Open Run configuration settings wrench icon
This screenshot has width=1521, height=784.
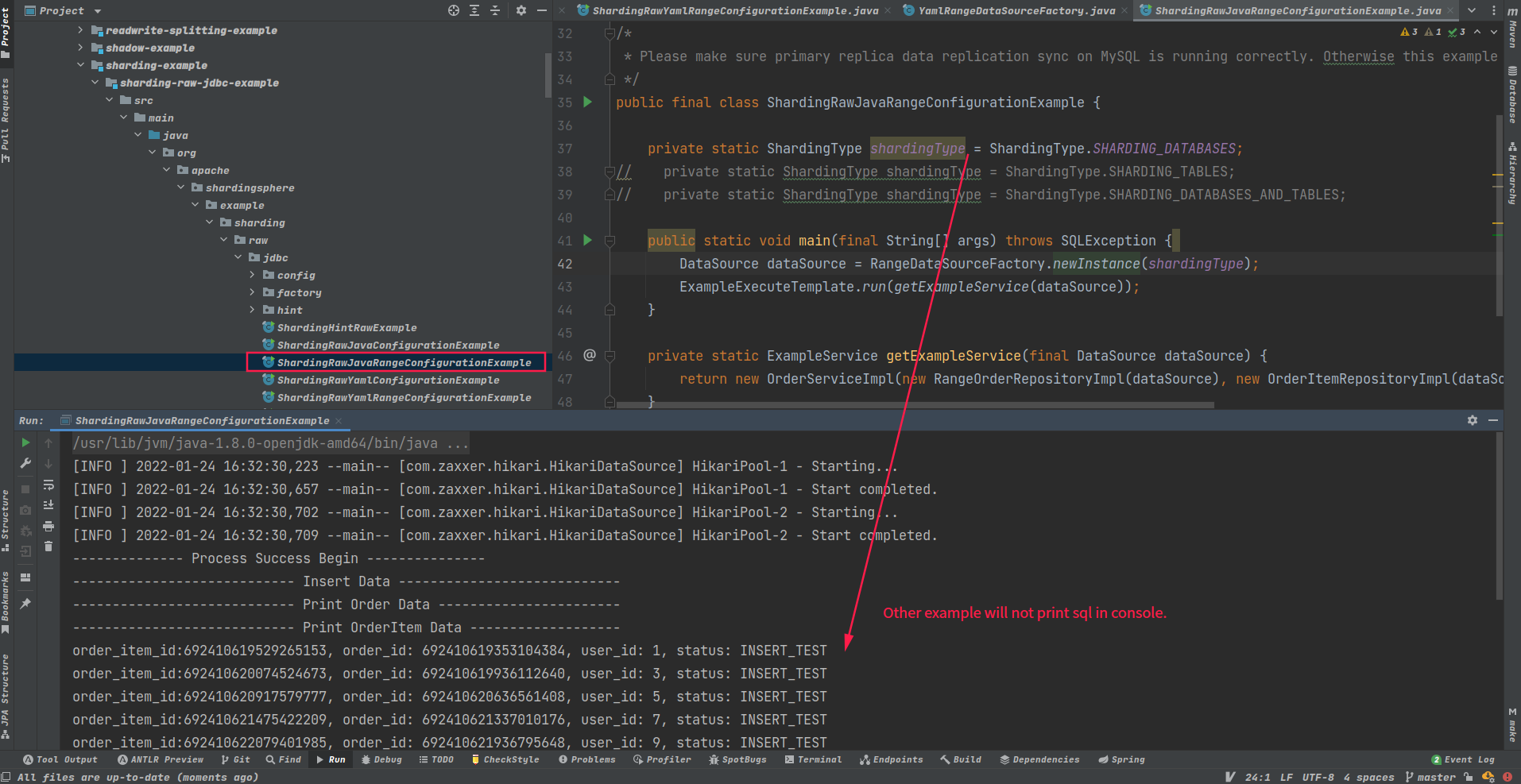(25, 463)
